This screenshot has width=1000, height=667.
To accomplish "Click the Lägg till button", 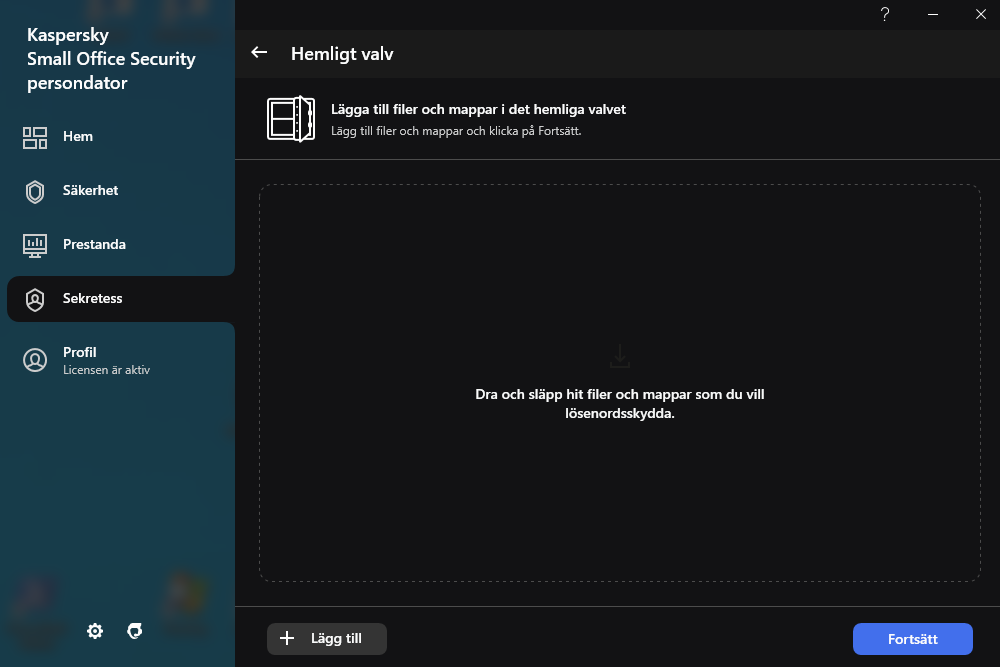I will [327, 638].
